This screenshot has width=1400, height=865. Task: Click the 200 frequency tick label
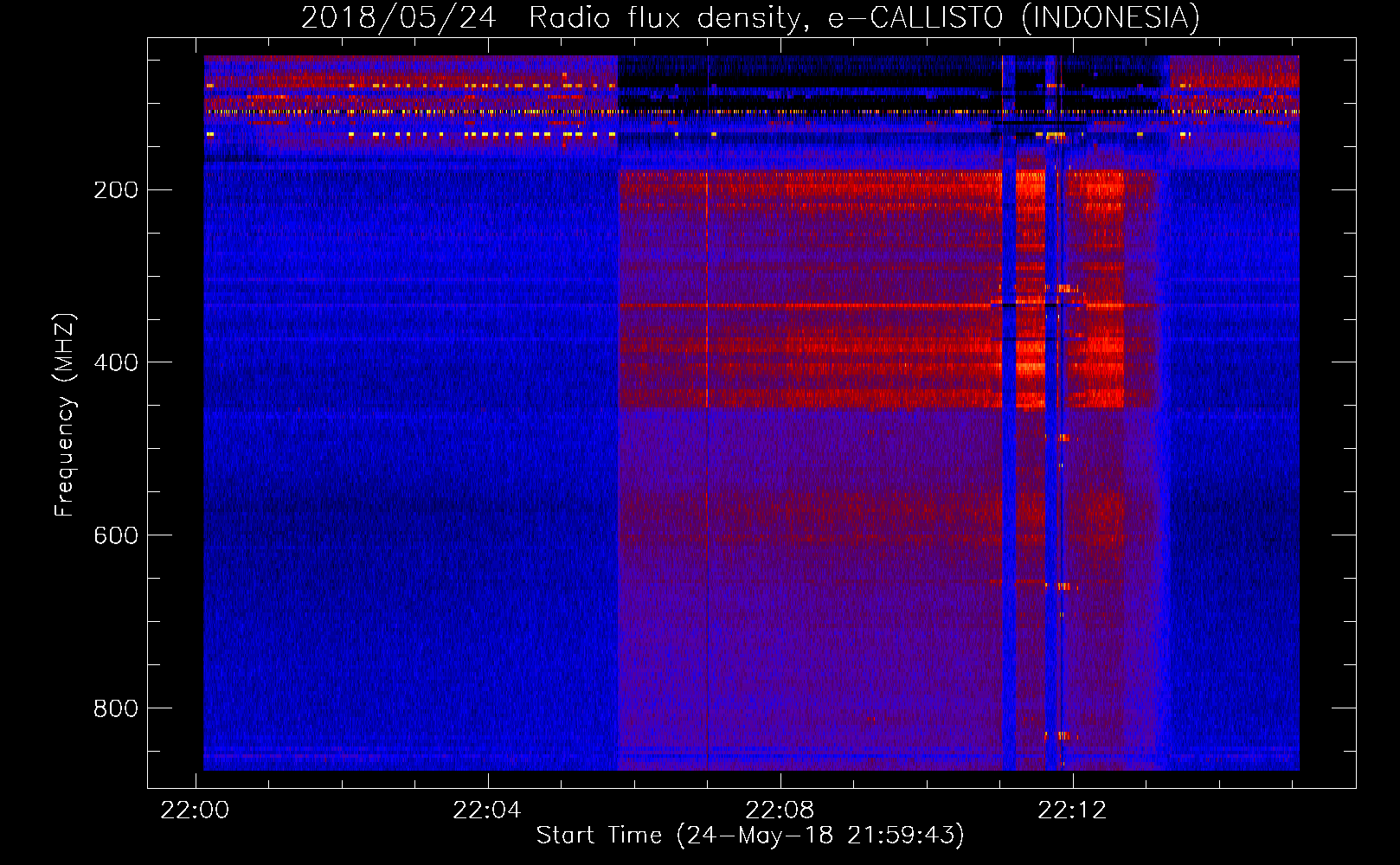pos(116,189)
